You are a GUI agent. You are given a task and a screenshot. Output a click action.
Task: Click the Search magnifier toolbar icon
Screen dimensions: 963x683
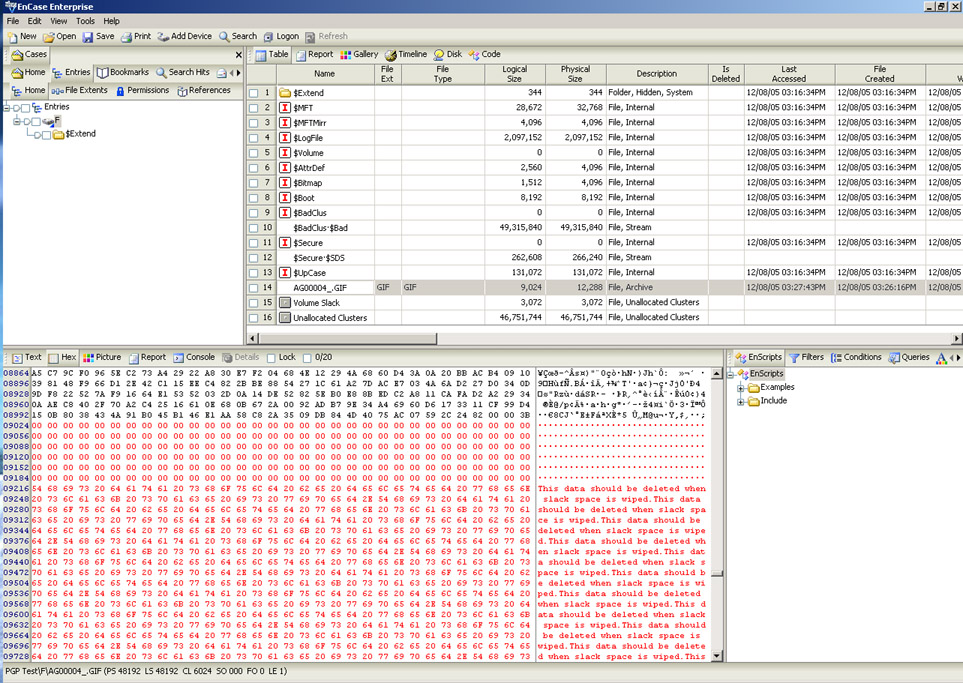click(x=224, y=37)
